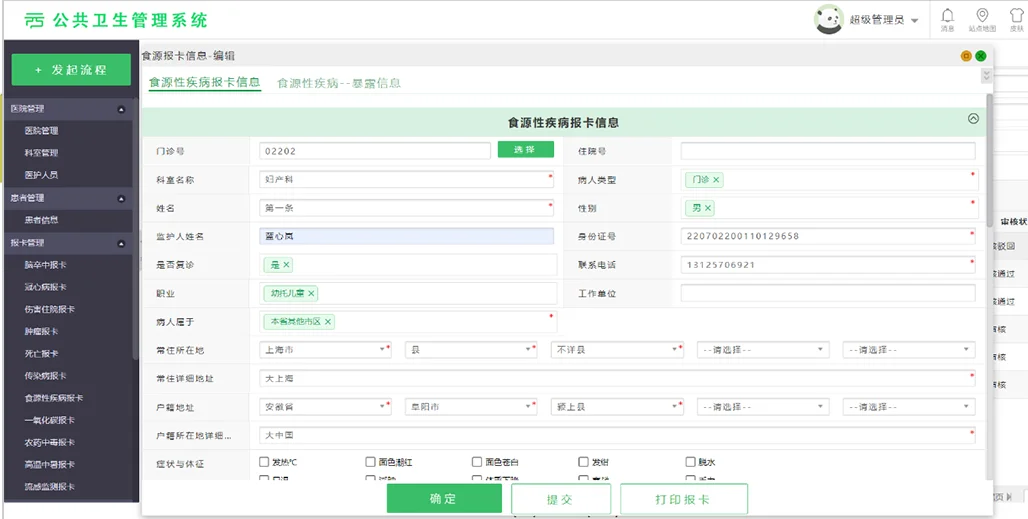Focus the 科室名称 field showing 妇产科

(406, 179)
